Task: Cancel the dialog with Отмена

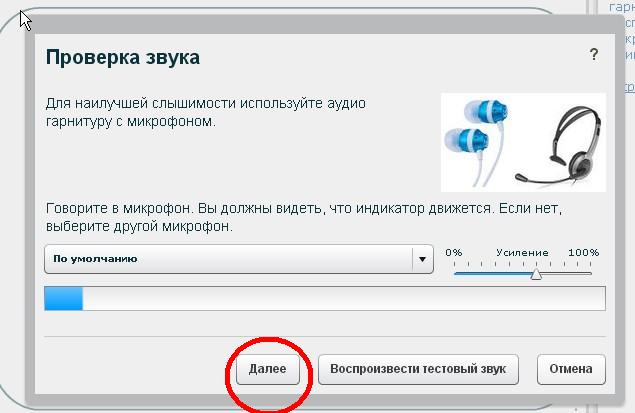Action: [571, 369]
